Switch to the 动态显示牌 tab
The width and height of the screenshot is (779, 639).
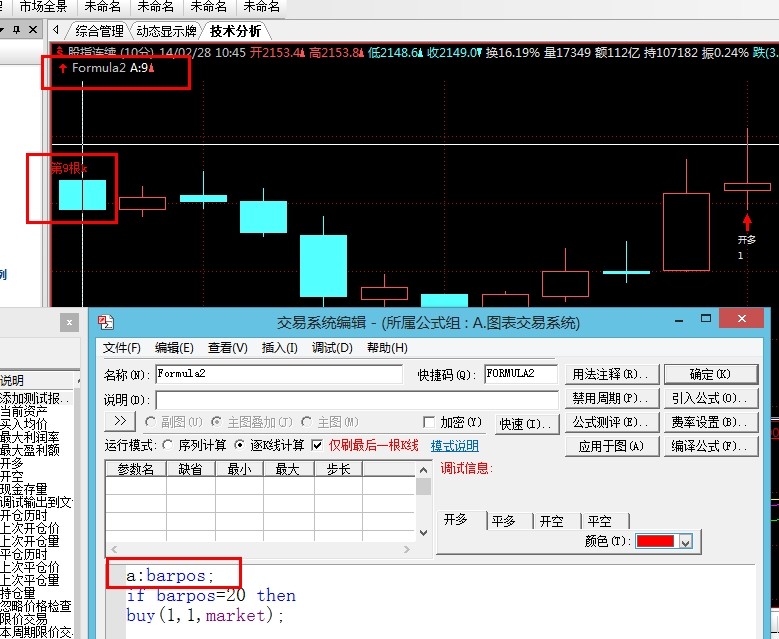pyautogui.click(x=166, y=31)
